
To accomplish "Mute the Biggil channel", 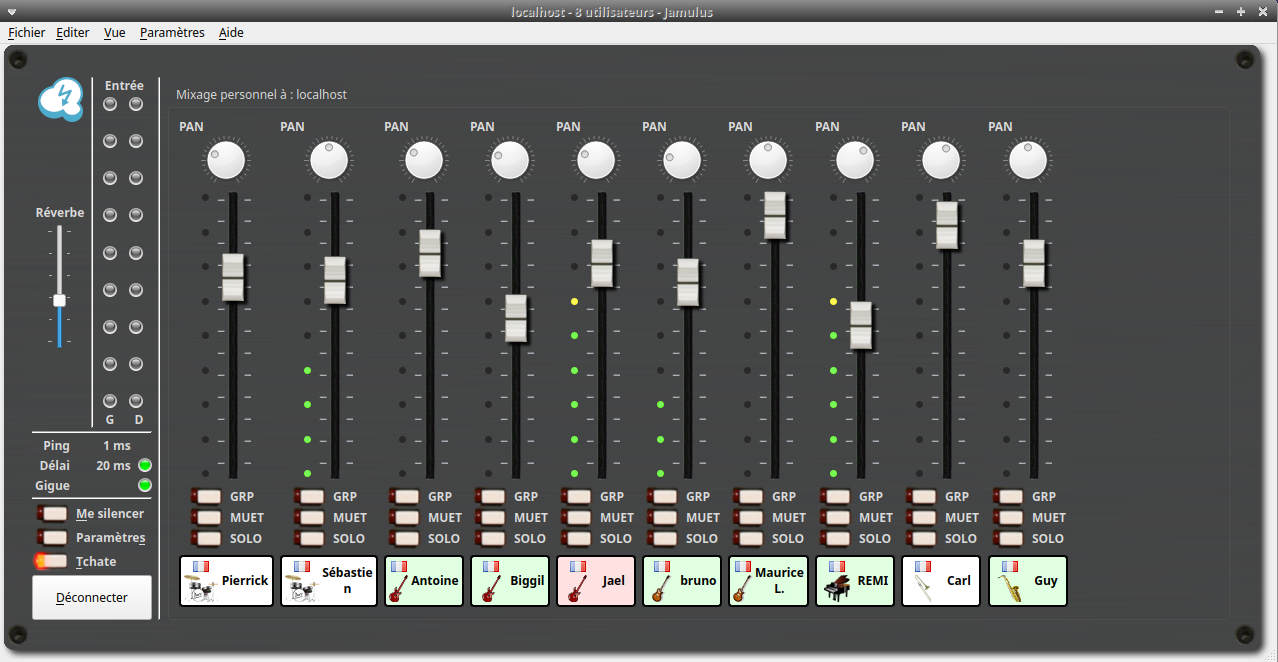I will coord(491,517).
